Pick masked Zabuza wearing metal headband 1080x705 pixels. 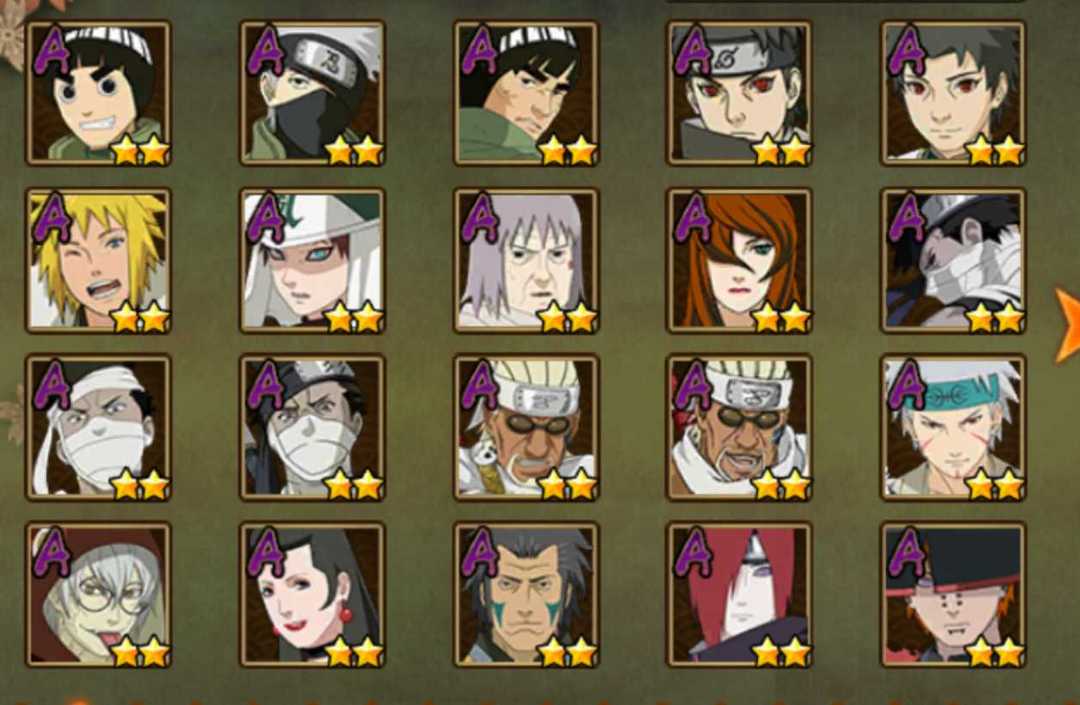click(x=313, y=427)
